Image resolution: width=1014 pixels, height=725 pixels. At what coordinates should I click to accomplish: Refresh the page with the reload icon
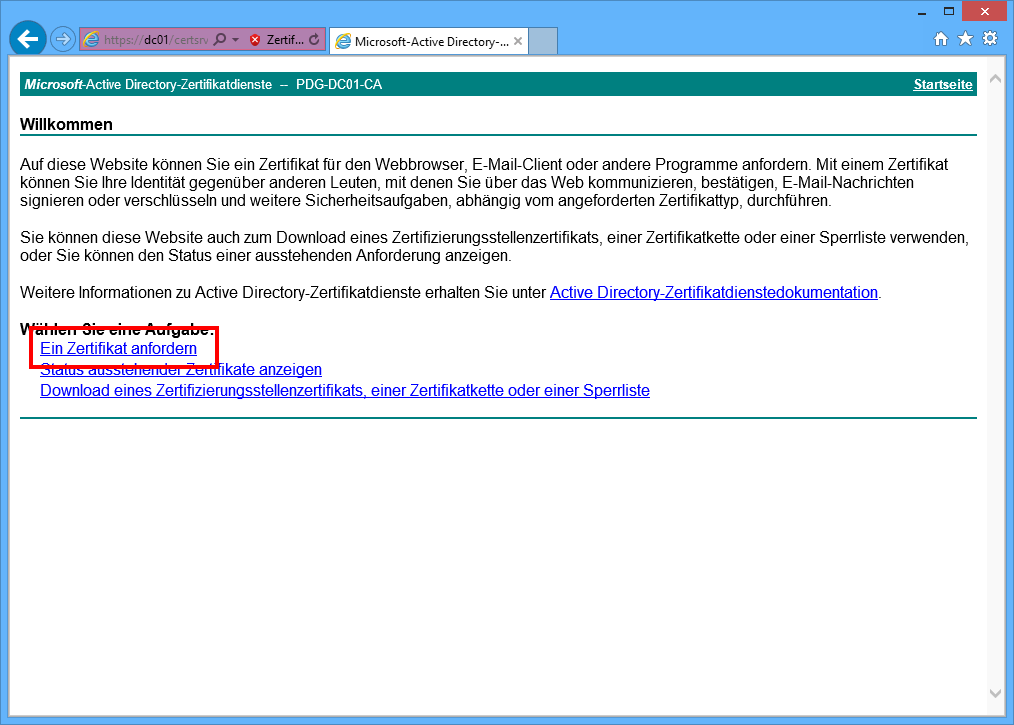pos(314,40)
